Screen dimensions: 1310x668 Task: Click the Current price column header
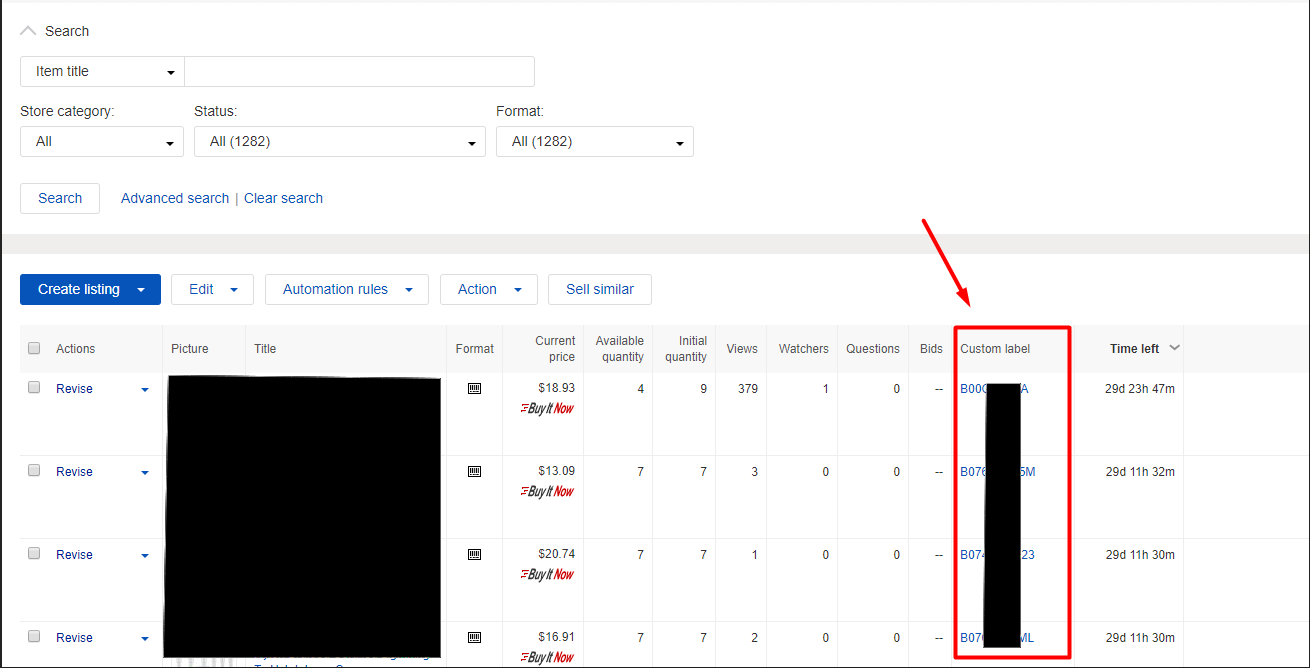(555, 349)
